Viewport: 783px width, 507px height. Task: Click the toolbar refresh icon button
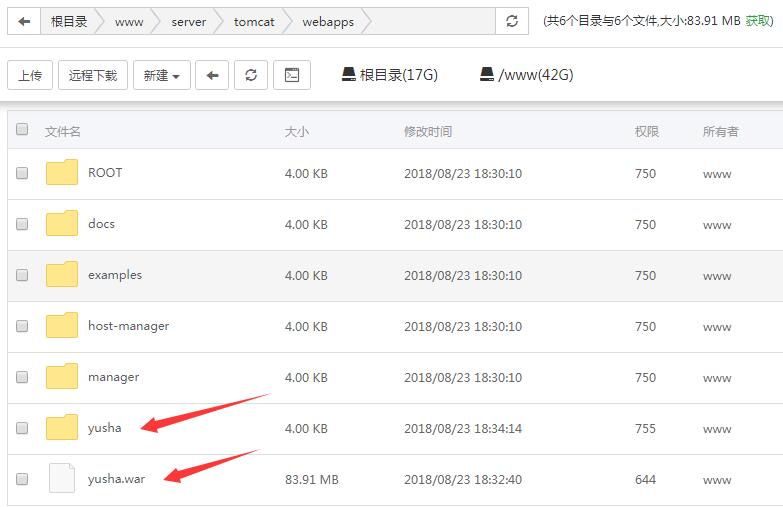251,75
